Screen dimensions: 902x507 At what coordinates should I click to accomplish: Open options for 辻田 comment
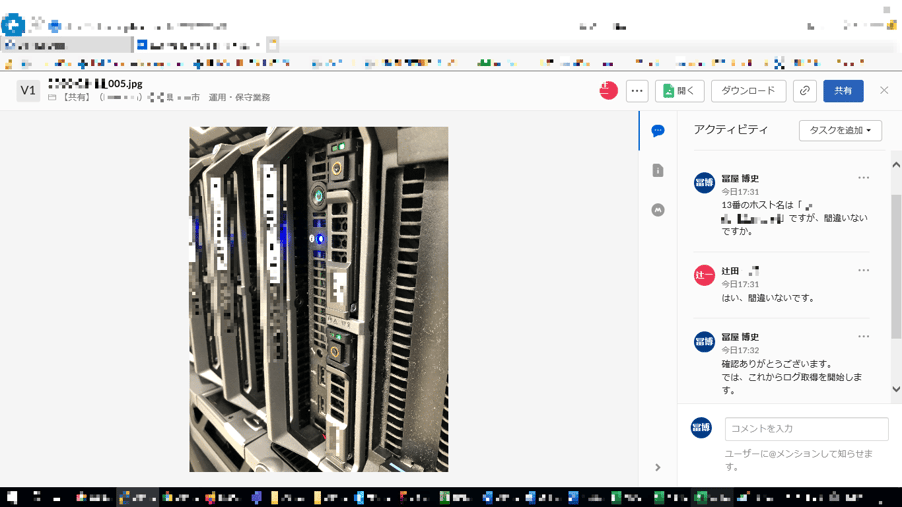click(x=864, y=271)
